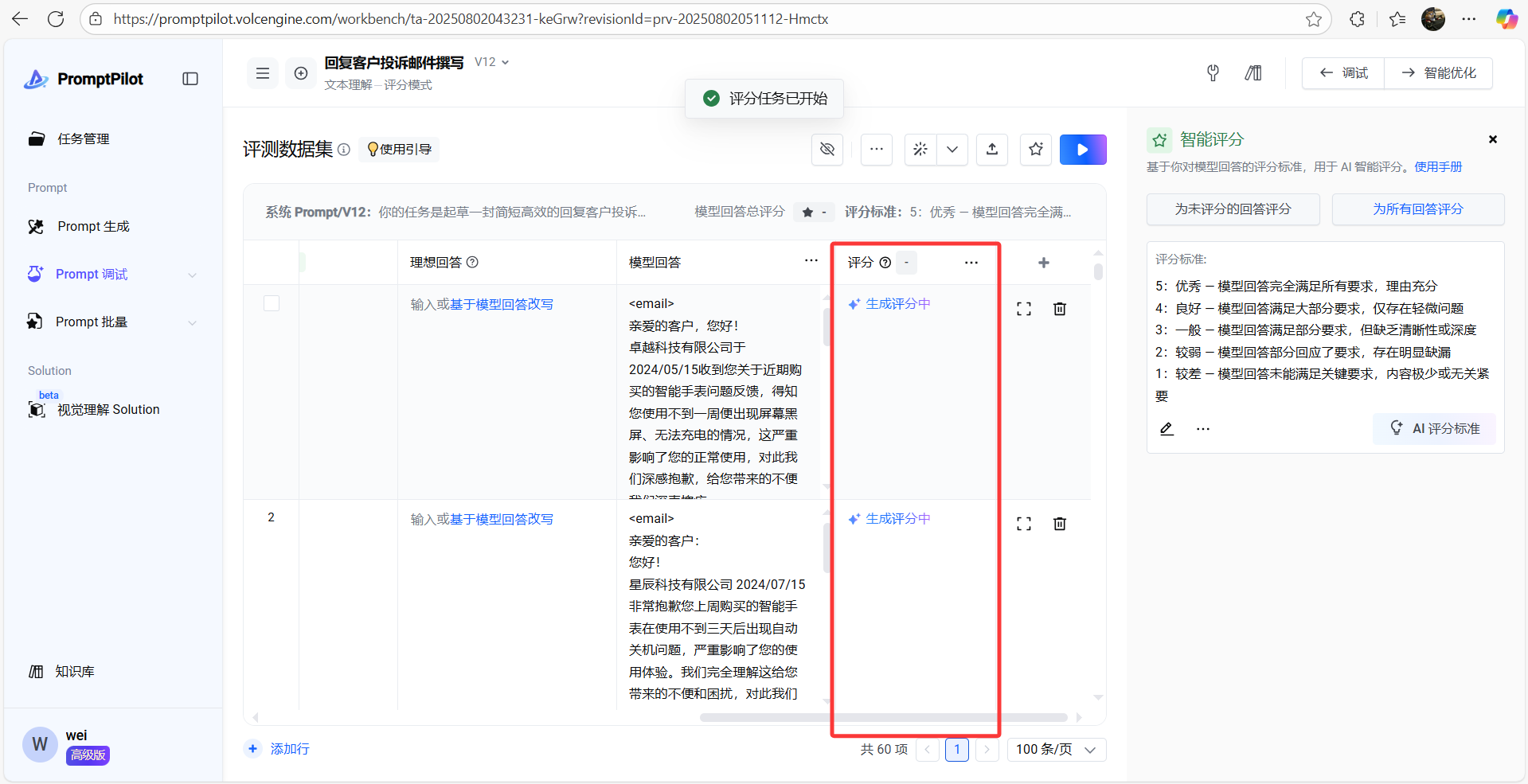Collapse the left sidebar panel toggle
This screenshot has height=784, width=1528.
point(190,79)
